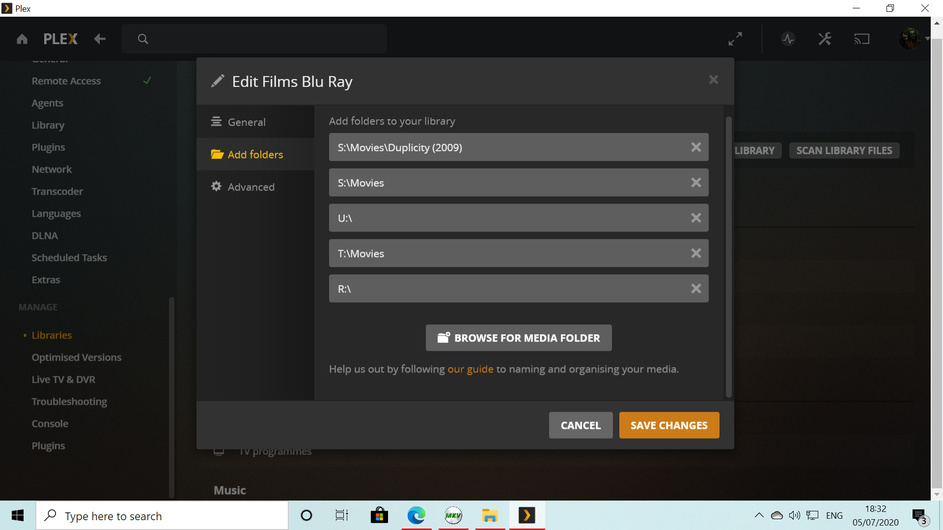Open Microsoft Edge from taskbar
The height and width of the screenshot is (530, 943).
[x=416, y=516]
